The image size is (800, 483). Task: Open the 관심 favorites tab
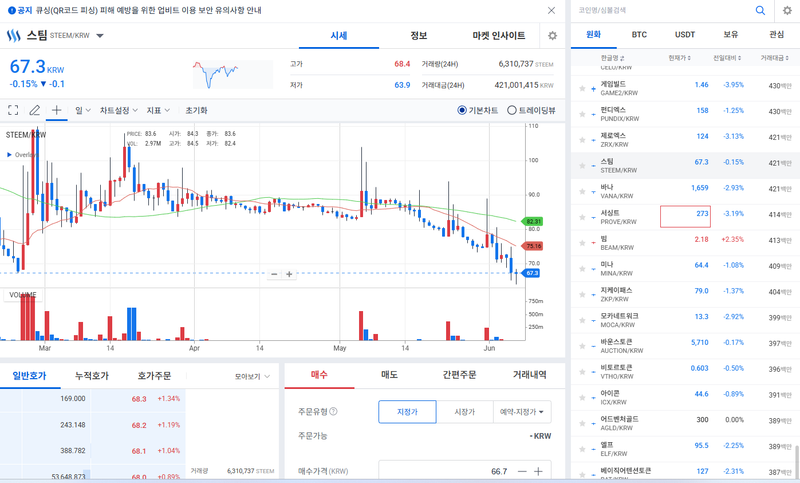click(x=777, y=35)
